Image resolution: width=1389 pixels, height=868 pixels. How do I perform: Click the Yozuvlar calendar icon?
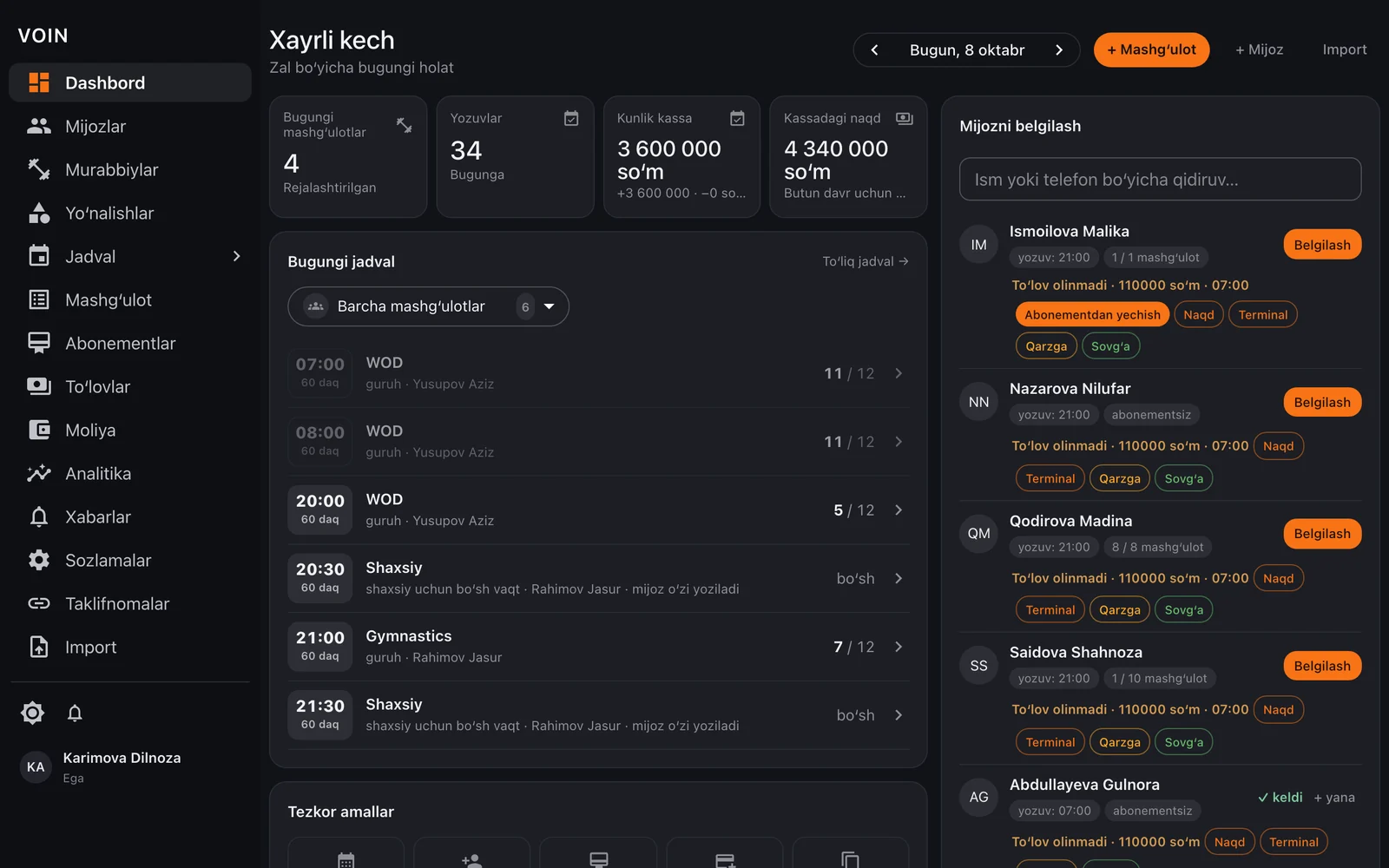tap(571, 118)
